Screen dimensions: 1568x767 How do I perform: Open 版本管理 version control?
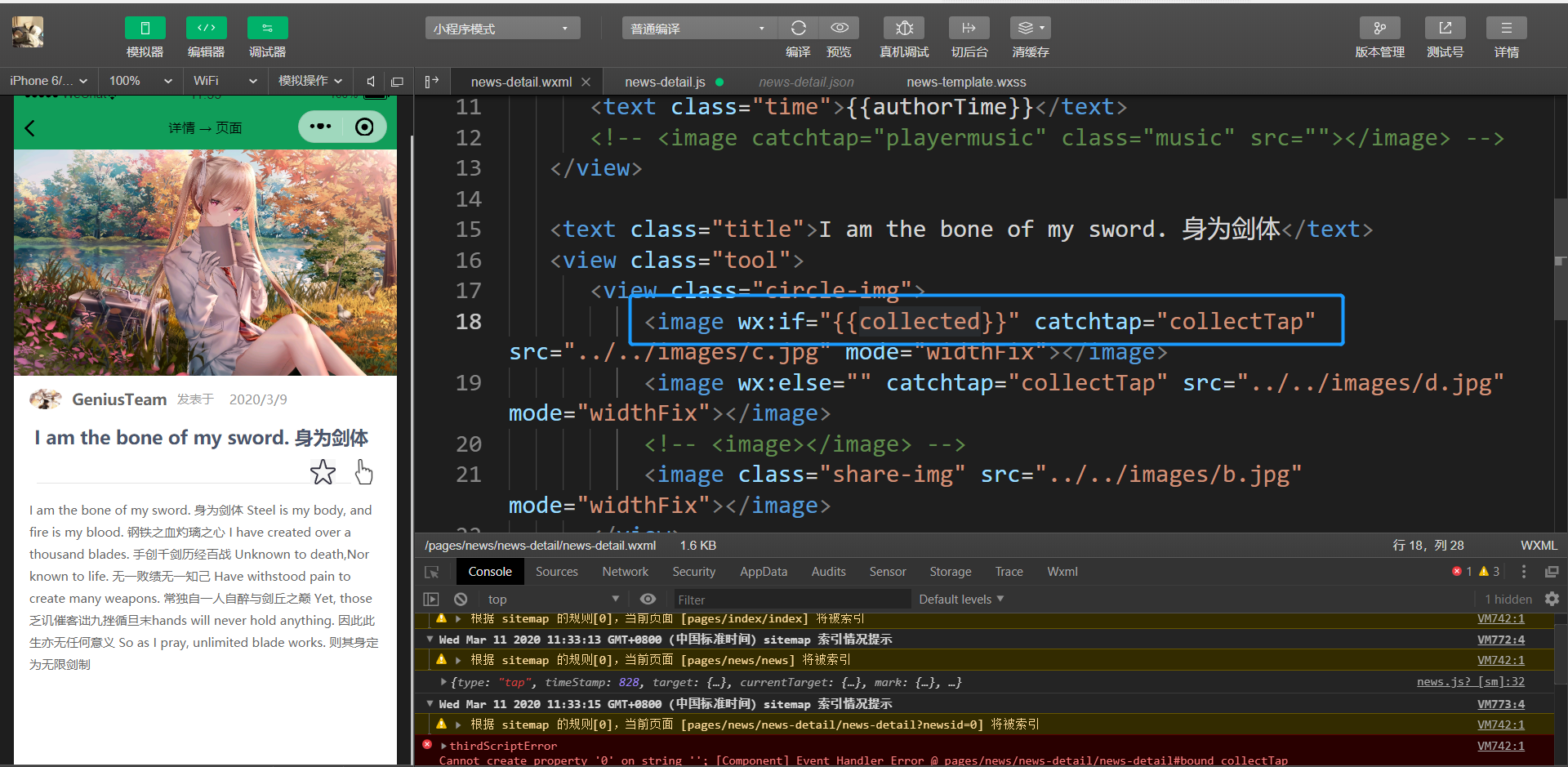coord(1379,28)
